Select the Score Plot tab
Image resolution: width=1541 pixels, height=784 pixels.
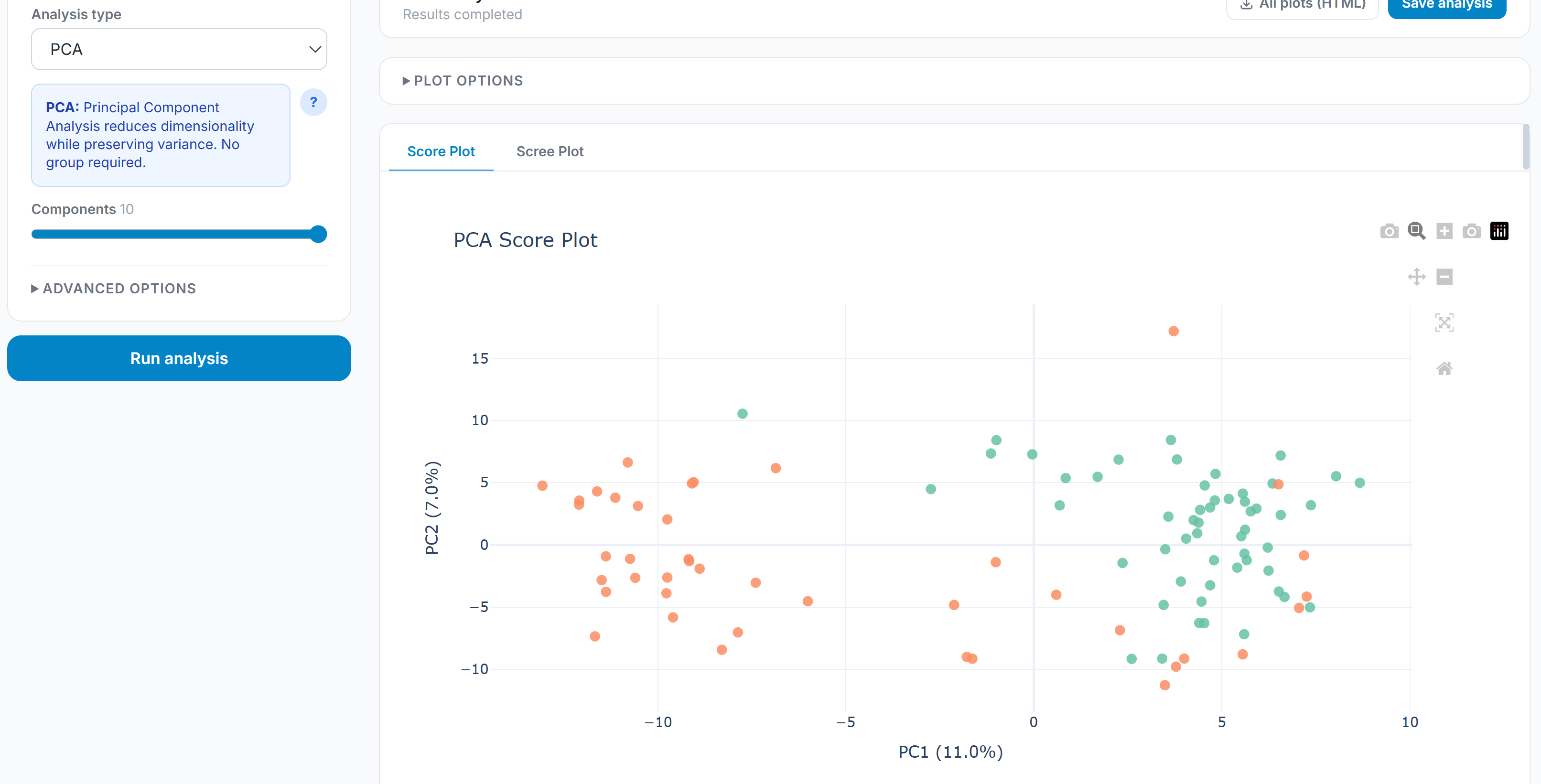tap(441, 151)
